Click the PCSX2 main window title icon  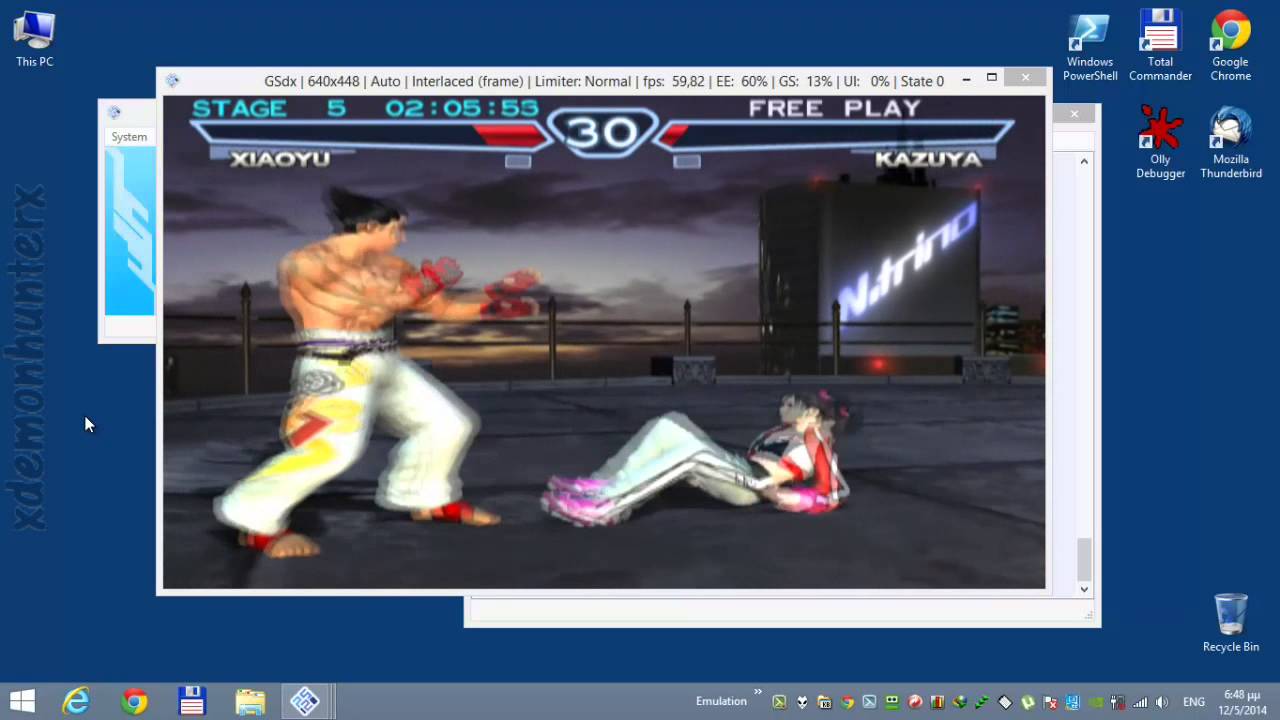(113, 113)
